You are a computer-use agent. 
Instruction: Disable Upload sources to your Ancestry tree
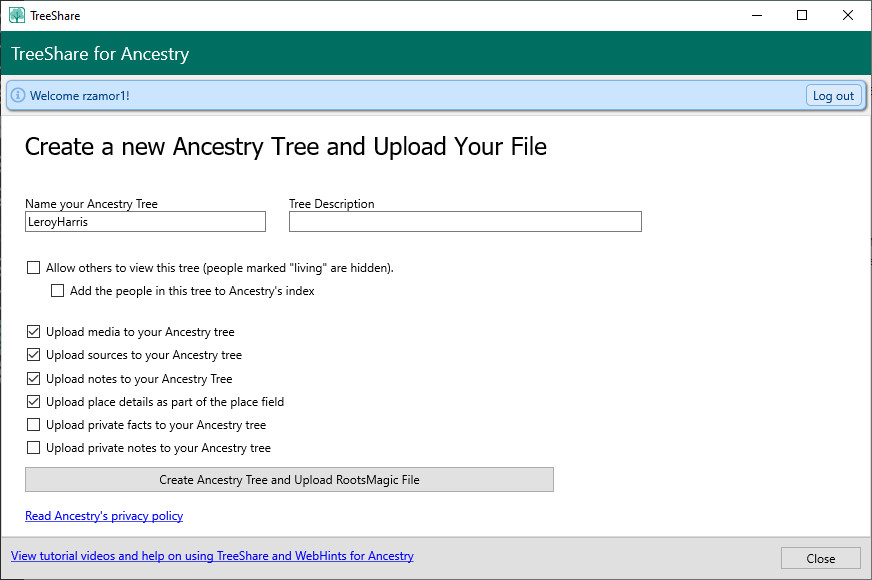tap(34, 355)
